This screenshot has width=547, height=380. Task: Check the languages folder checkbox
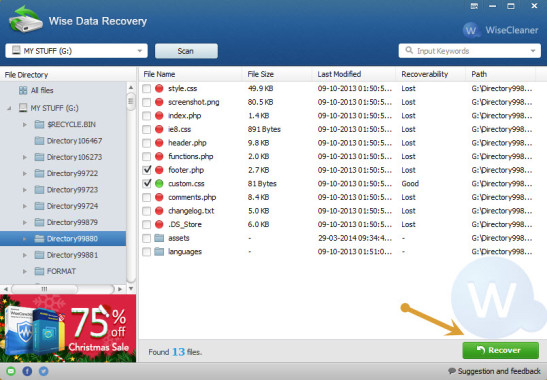pyautogui.click(x=147, y=252)
